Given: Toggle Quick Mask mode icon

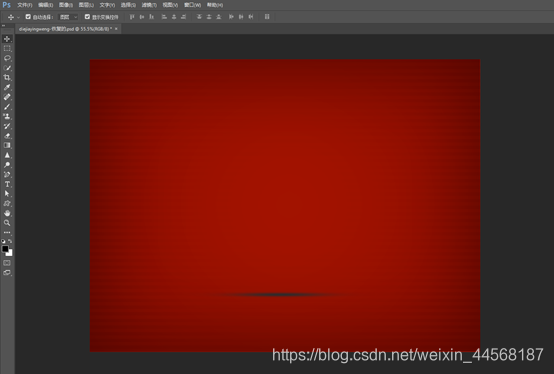Looking at the screenshot, I should [7, 263].
